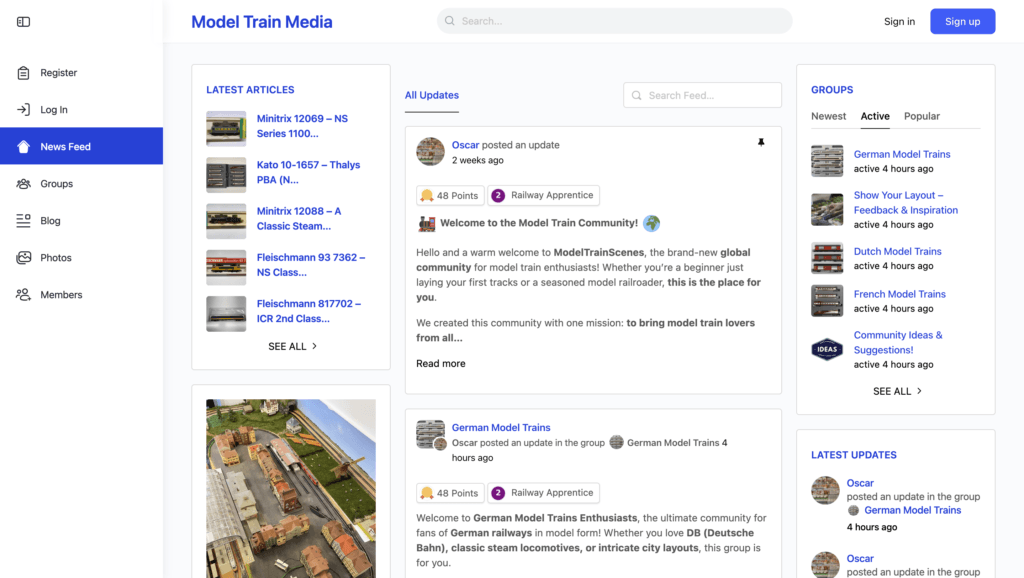Open the Photos gallery icon
This screenshot has height=578, width=1024.
24,258
